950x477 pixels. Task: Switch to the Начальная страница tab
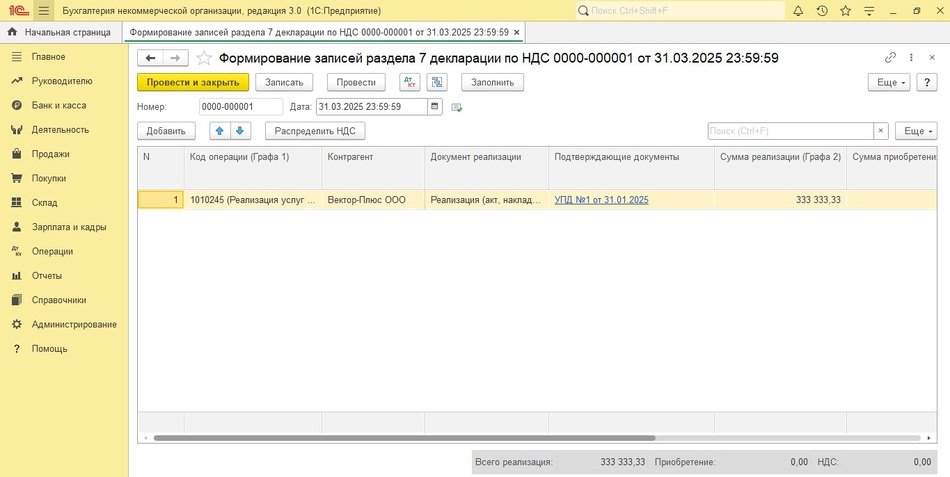(x=60, y=32)
